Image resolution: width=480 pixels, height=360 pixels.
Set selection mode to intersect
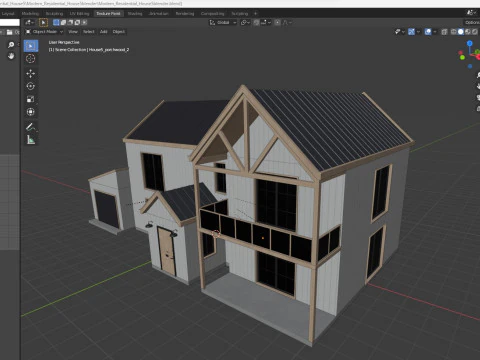click(x=84, y=22)
